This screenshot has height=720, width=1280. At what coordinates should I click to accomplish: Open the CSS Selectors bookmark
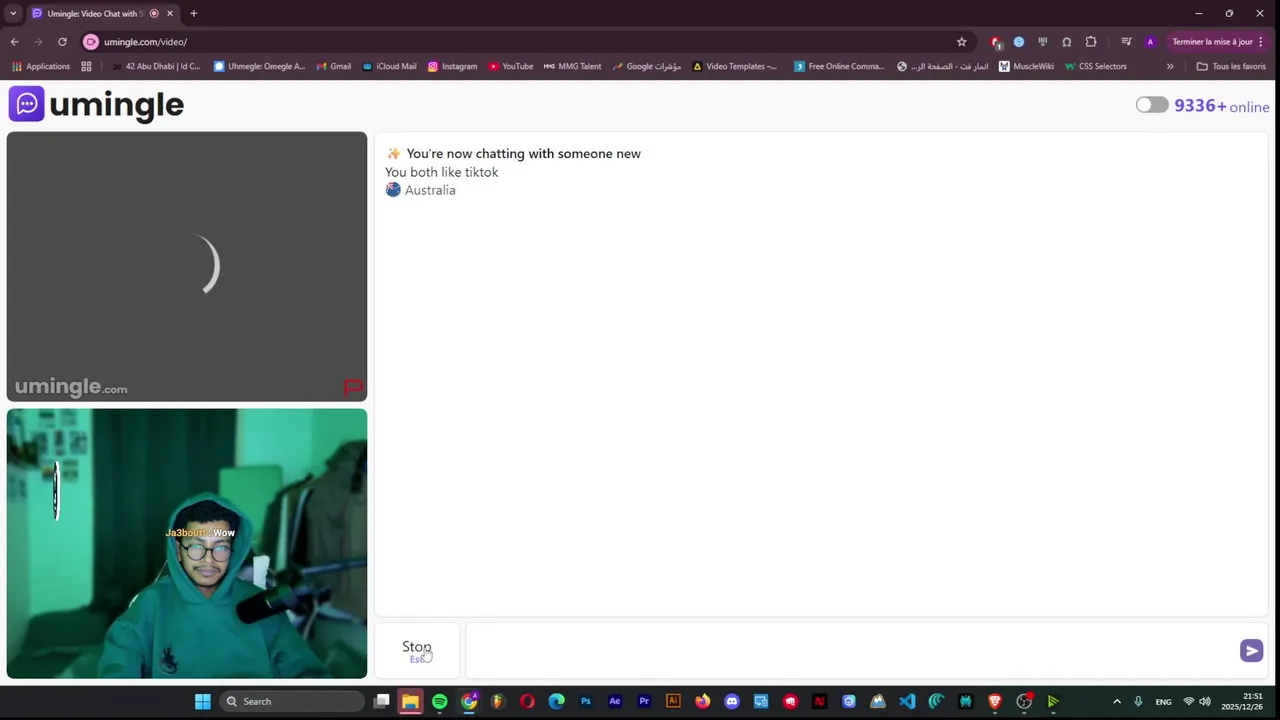point(1095,66)
